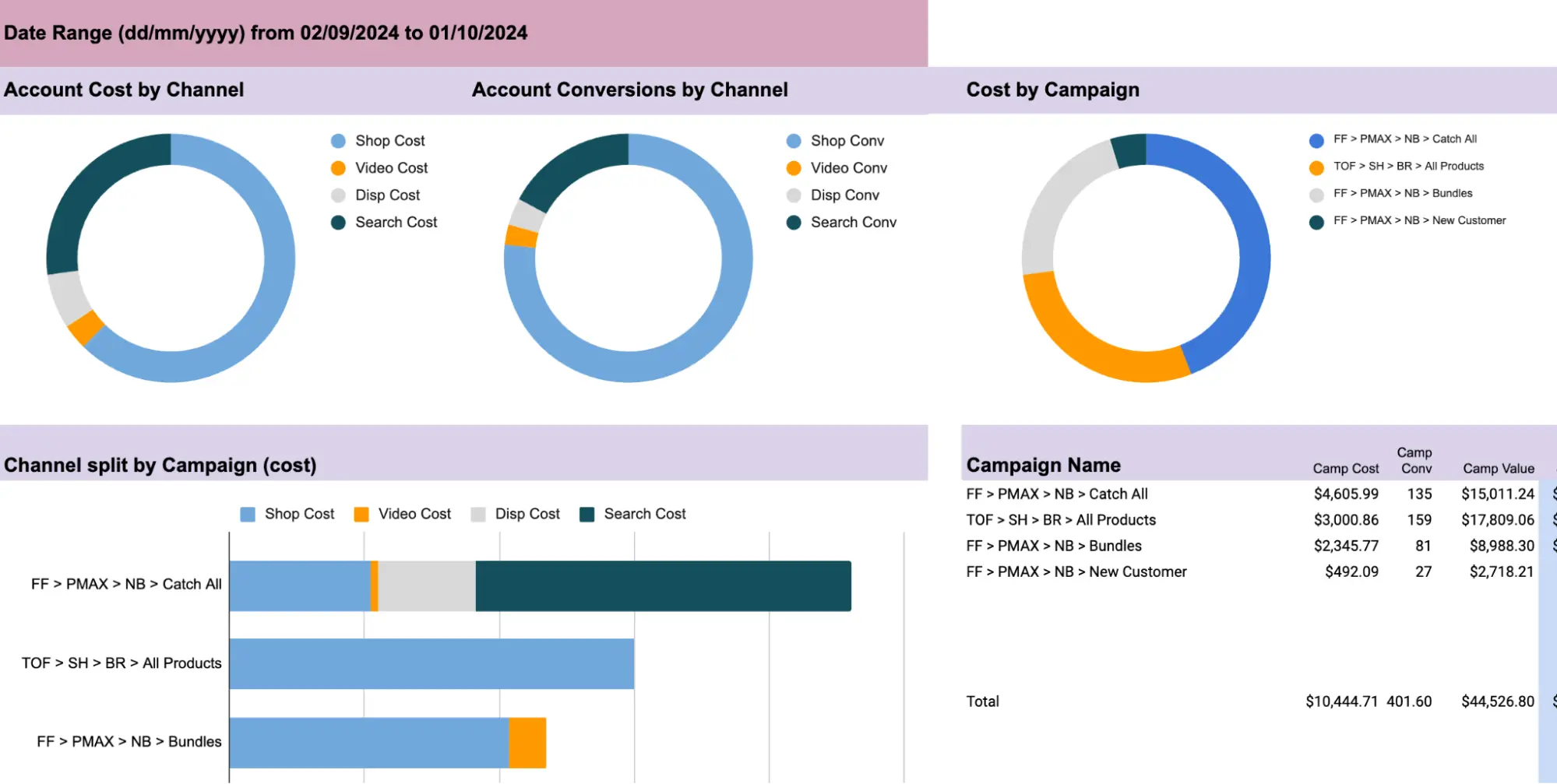Screen dimensions: 1557x784
Task: Click the orange dot for TOF > SH > BR > All Products legend
Action: click(x=1316, y=168)
